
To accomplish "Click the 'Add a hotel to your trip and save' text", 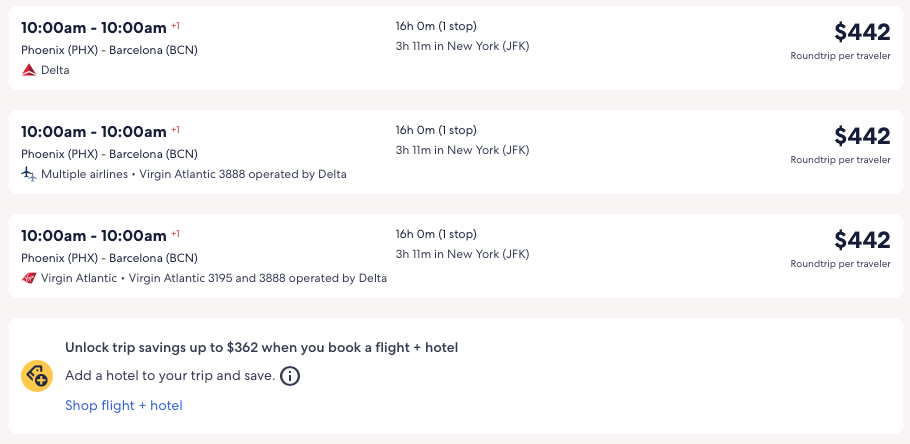I will [x=168, y=376].
